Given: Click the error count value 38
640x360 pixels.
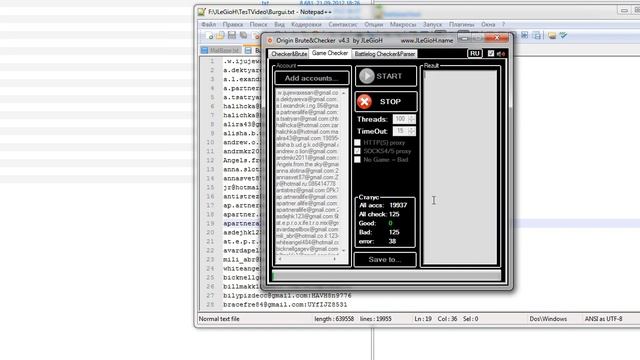Looking at the screenshot, I should pos(392,241).
